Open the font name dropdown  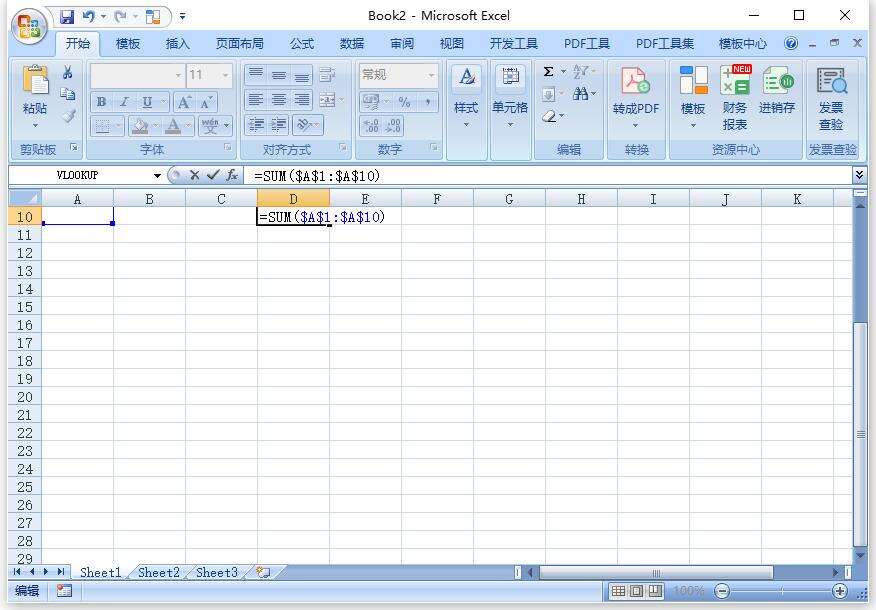(178, 74)
